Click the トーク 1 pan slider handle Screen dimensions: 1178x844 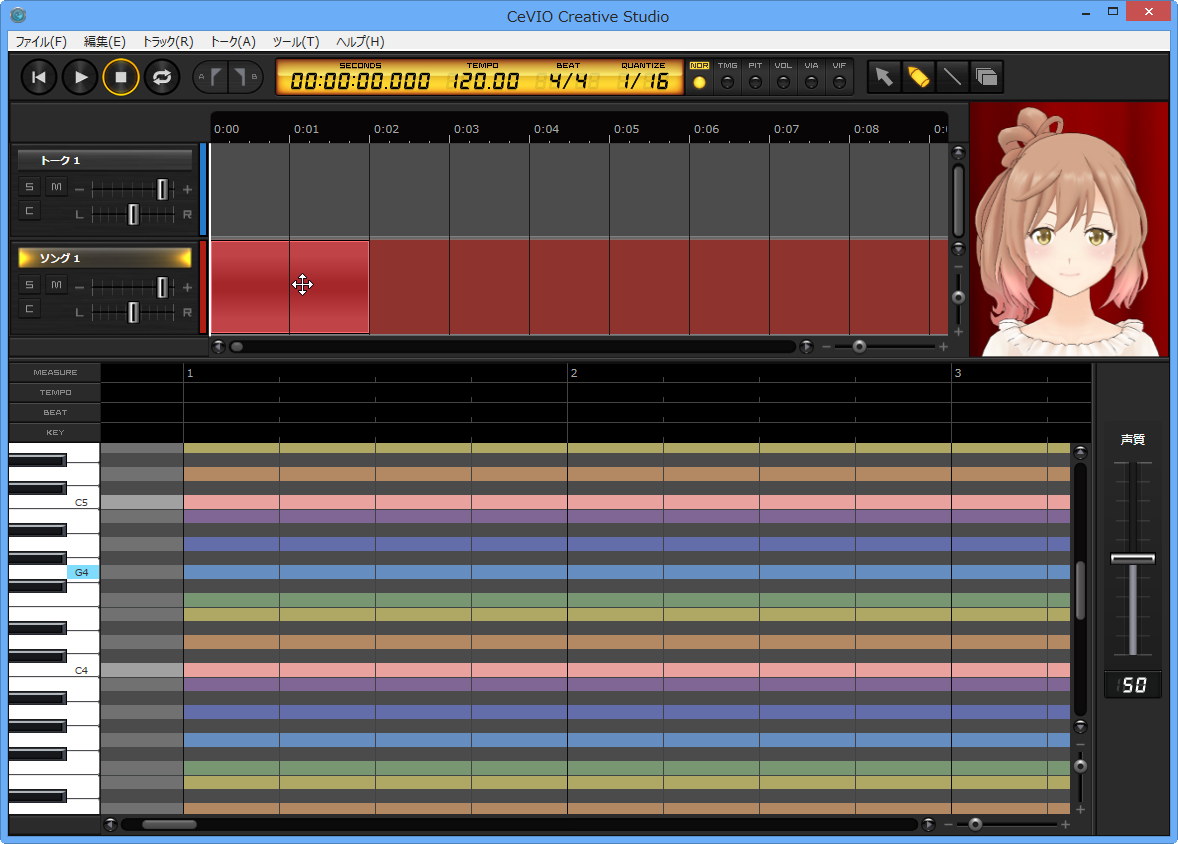coord(133,214)
